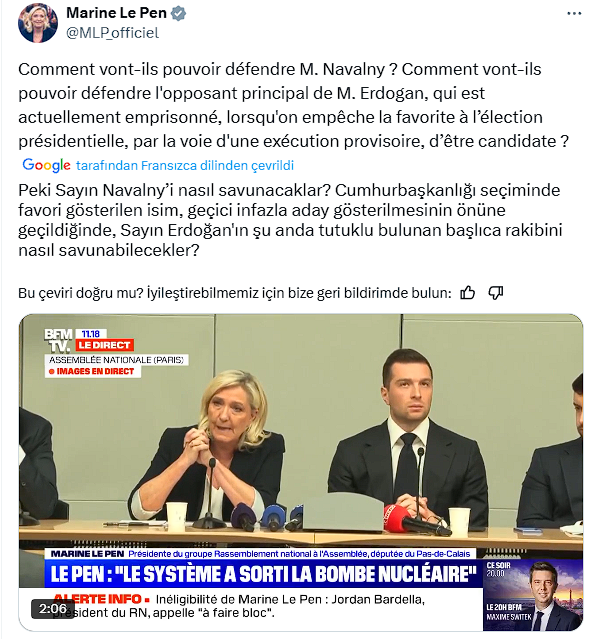Image resolution: width=598 pixels, height=639 pixels.
Task: Open the @MLP_officiel handle link
Action: pos(113,33)
